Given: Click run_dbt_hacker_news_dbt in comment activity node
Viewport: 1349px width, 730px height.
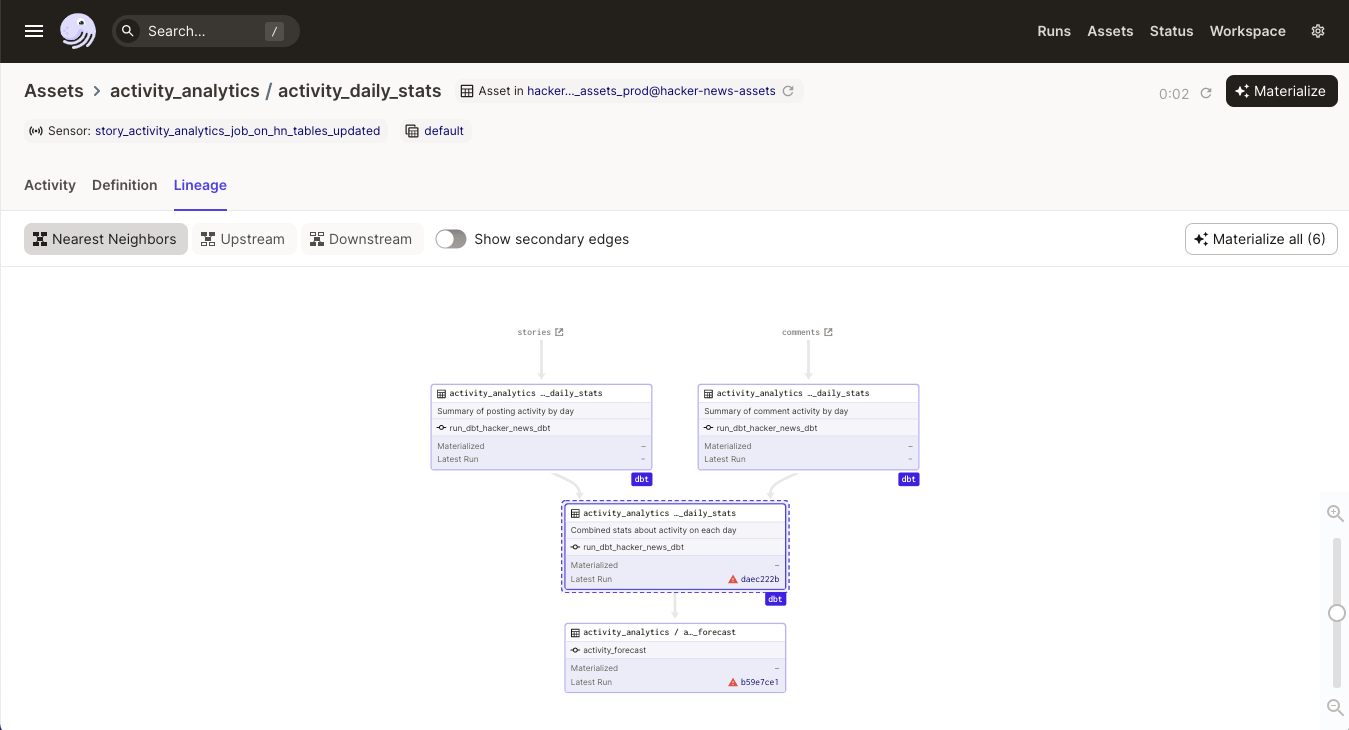Looking at the screenshot, I should (x=766, y=428).
